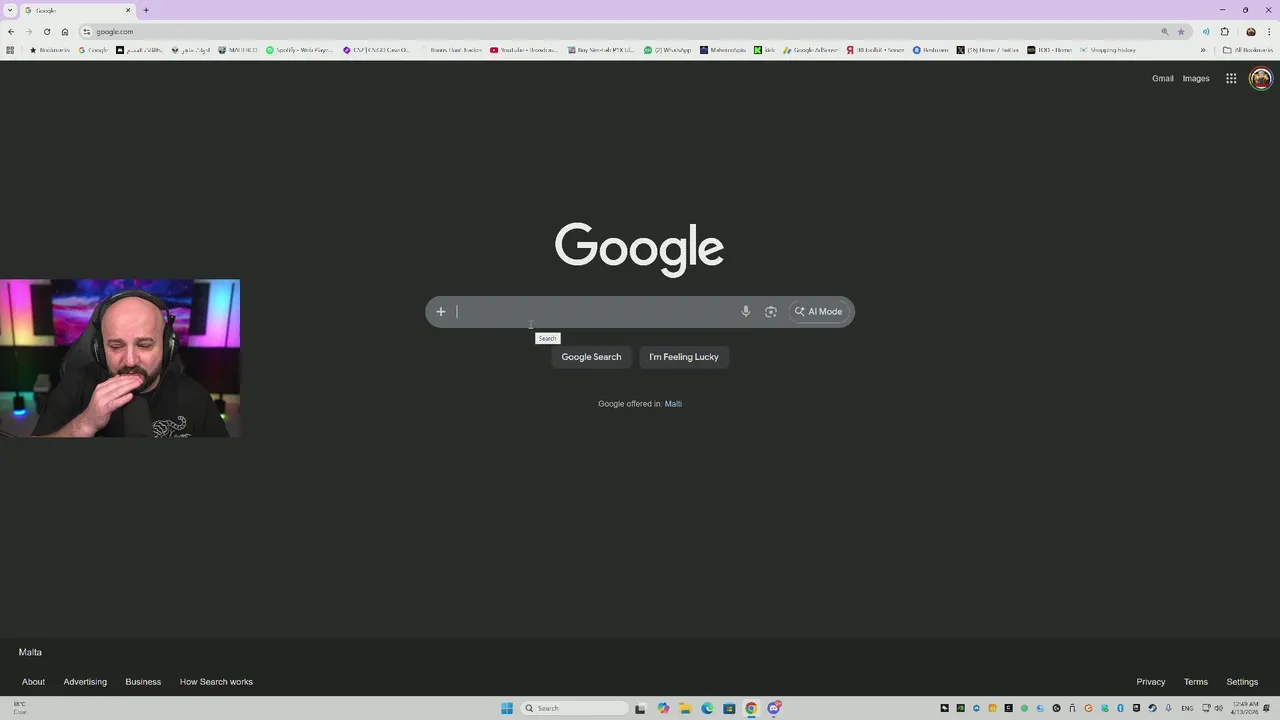The height and width of the screenshot is (720, 1280).
Task: Open Chrome profile avatar in toolbar
Action: click(1250, 31)
